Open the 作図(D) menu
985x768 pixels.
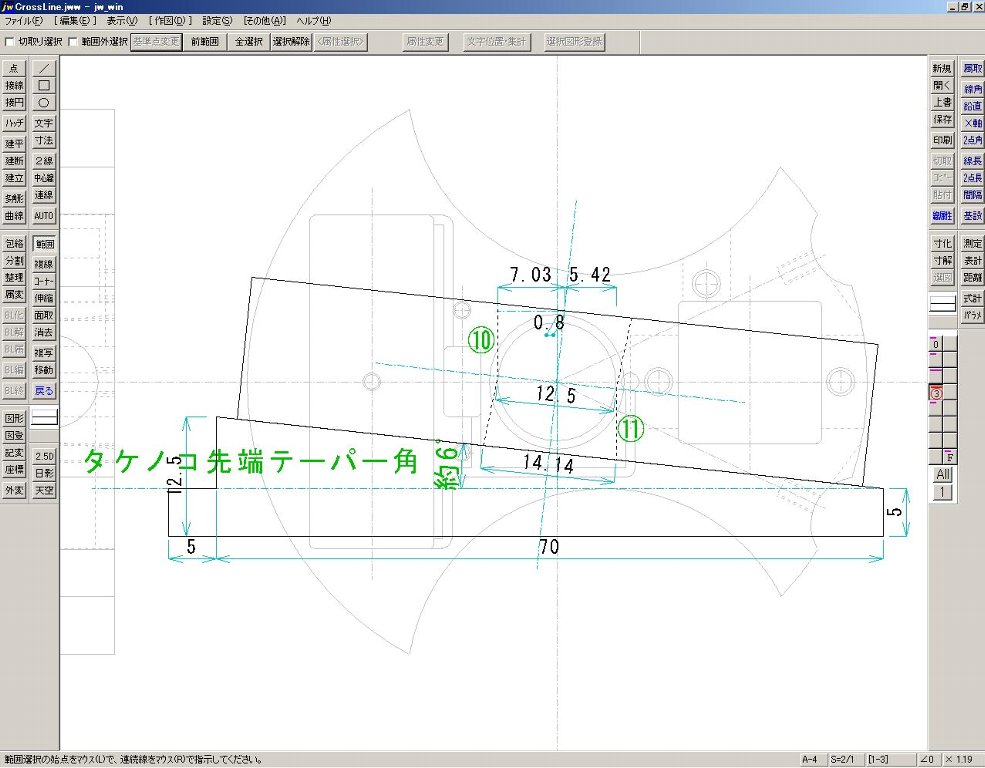click(170, 21)
